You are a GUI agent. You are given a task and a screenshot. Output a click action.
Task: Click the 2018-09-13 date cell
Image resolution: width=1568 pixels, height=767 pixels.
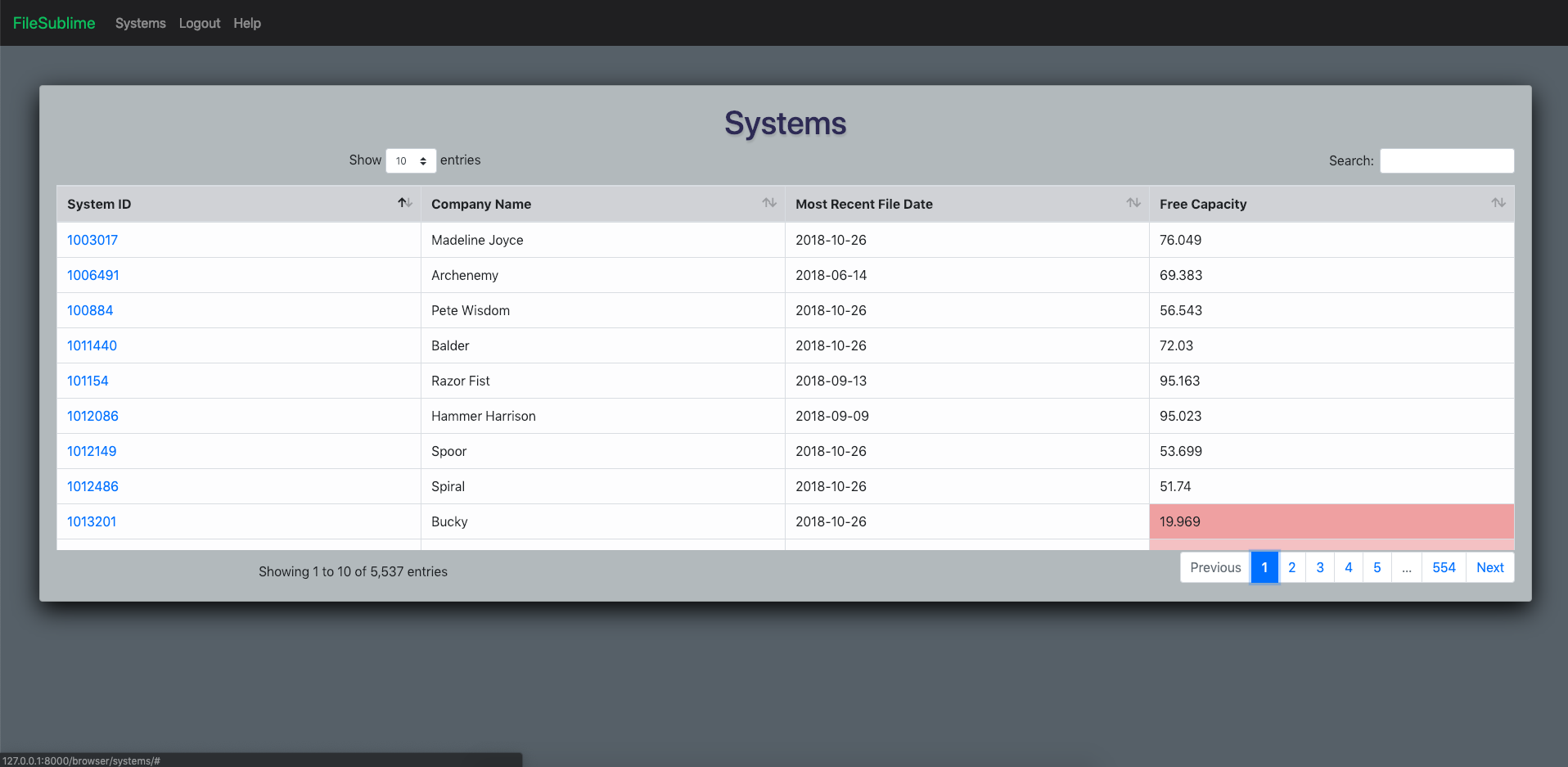click(x=967, y=381)
